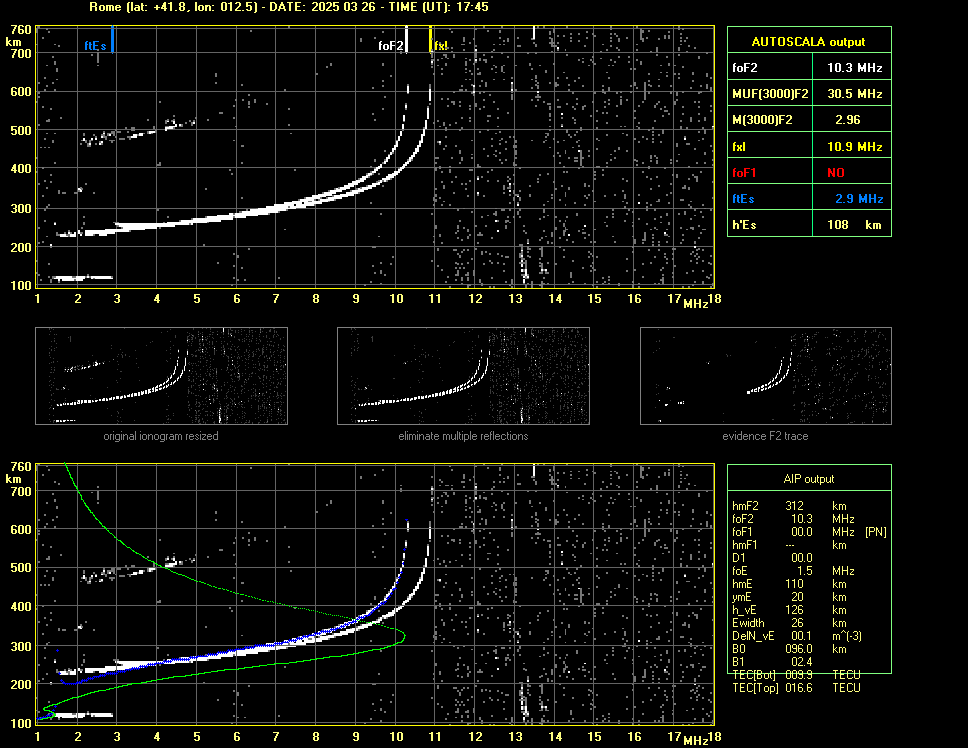Click the M(3000)F2 value '2.96'

(847, 120)
